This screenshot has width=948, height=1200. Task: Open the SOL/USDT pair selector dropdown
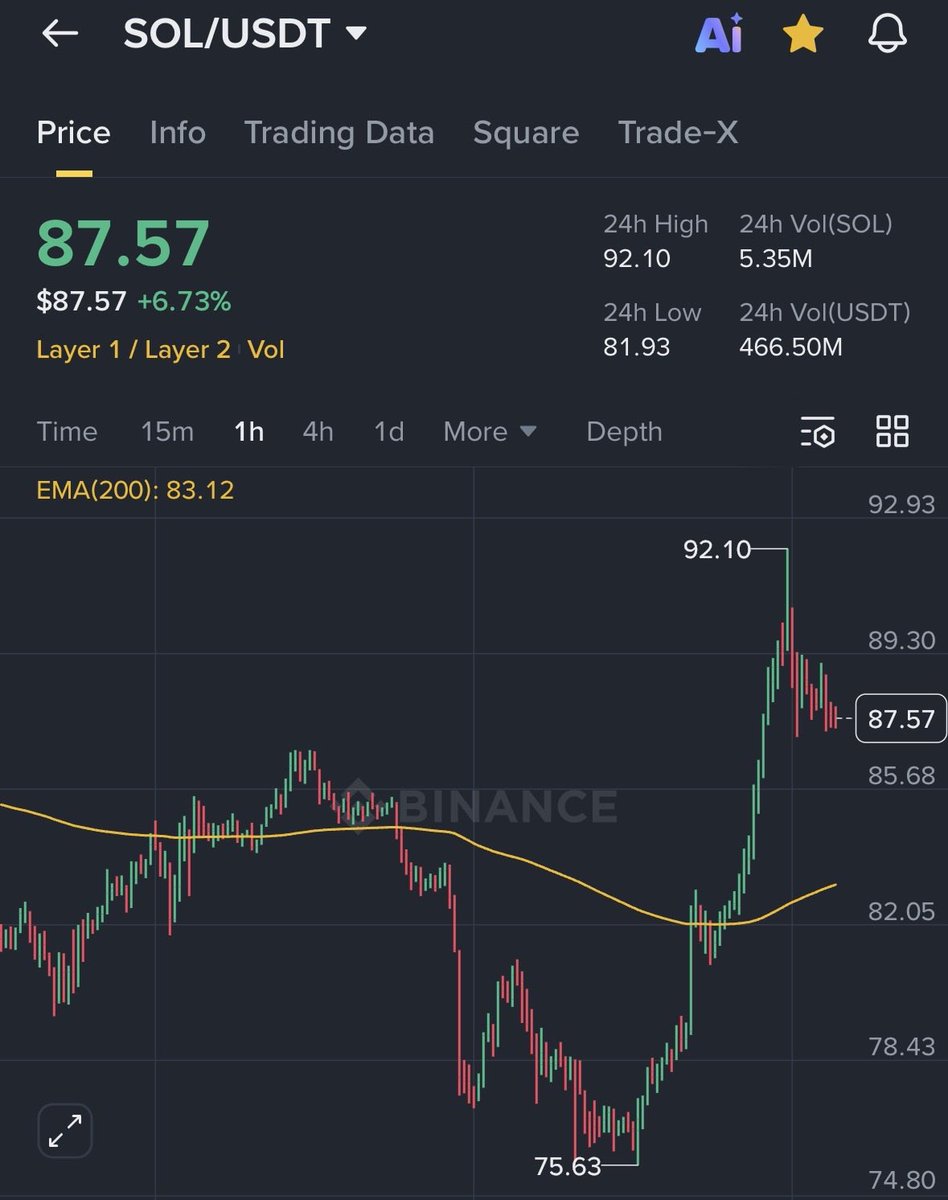(245, 34)
